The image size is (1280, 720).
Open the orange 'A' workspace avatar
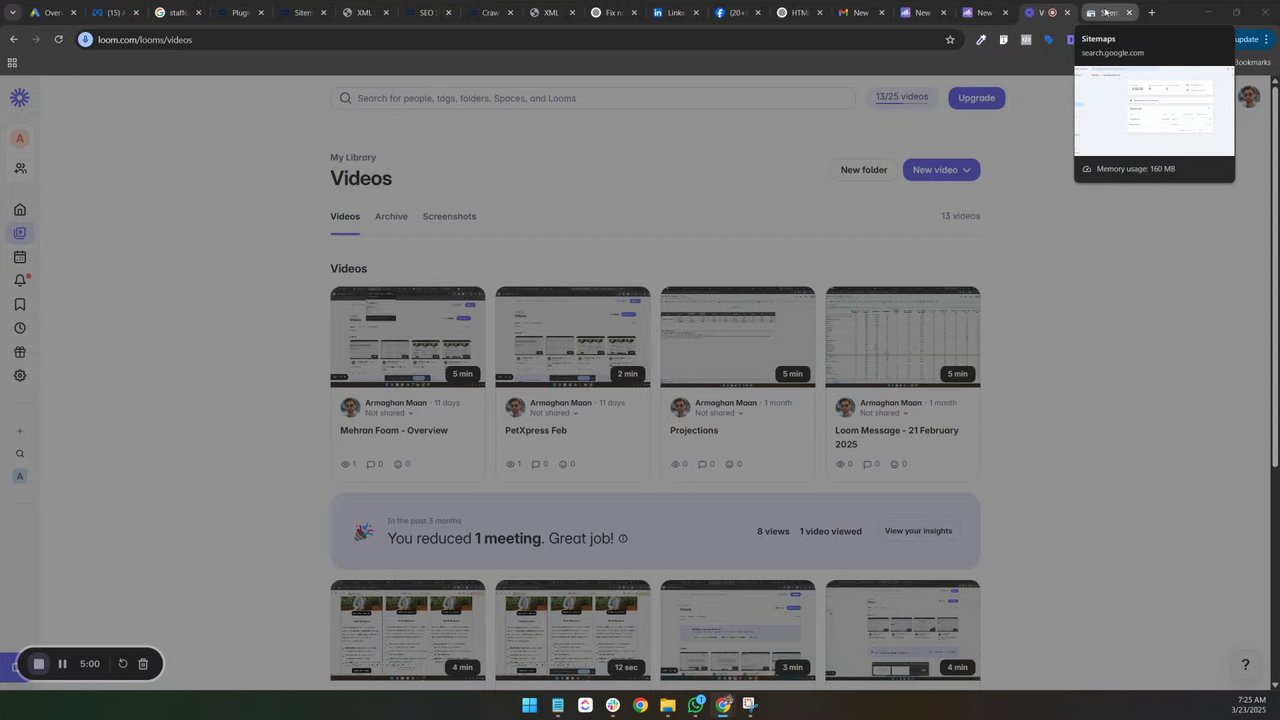19,139
